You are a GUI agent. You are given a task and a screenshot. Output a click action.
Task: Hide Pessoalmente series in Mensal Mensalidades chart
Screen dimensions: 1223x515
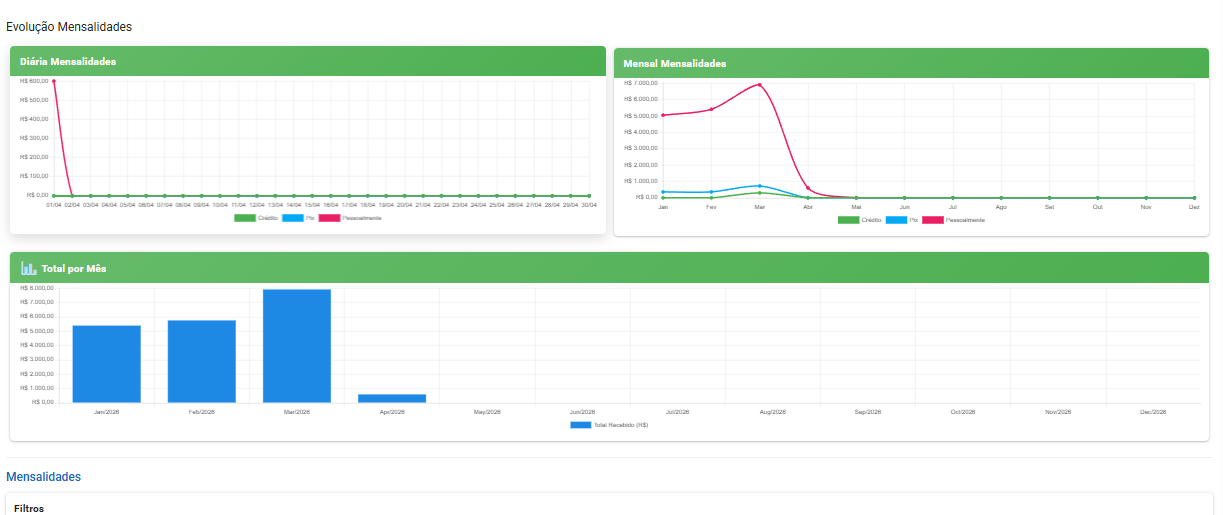(933, 220)
